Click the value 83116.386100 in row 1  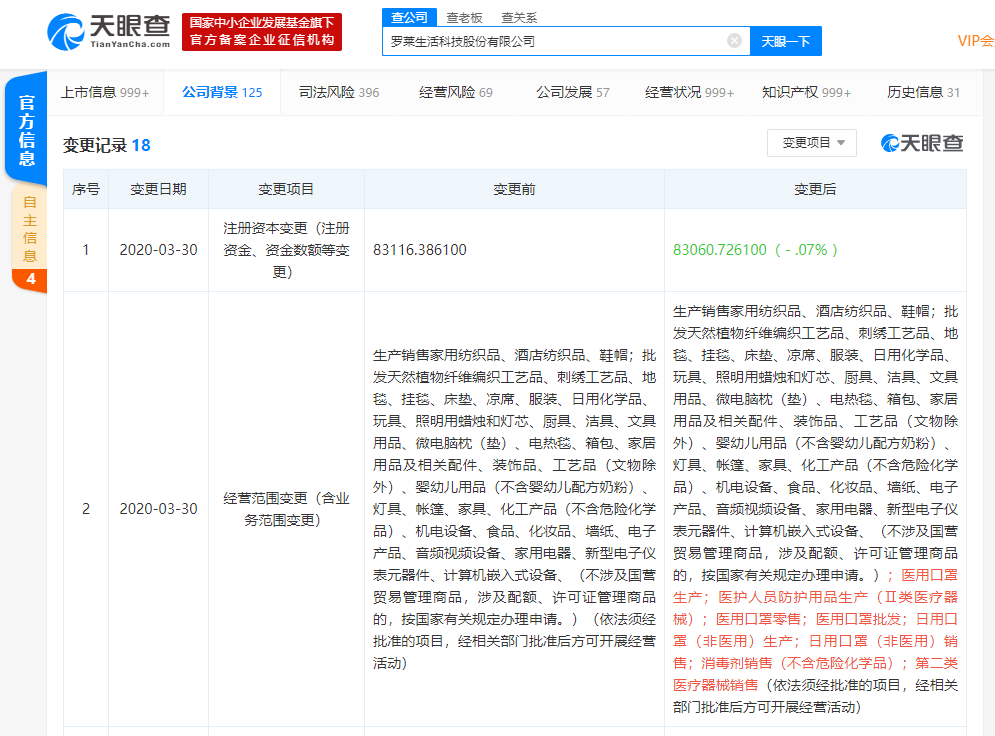pos(420,250)
